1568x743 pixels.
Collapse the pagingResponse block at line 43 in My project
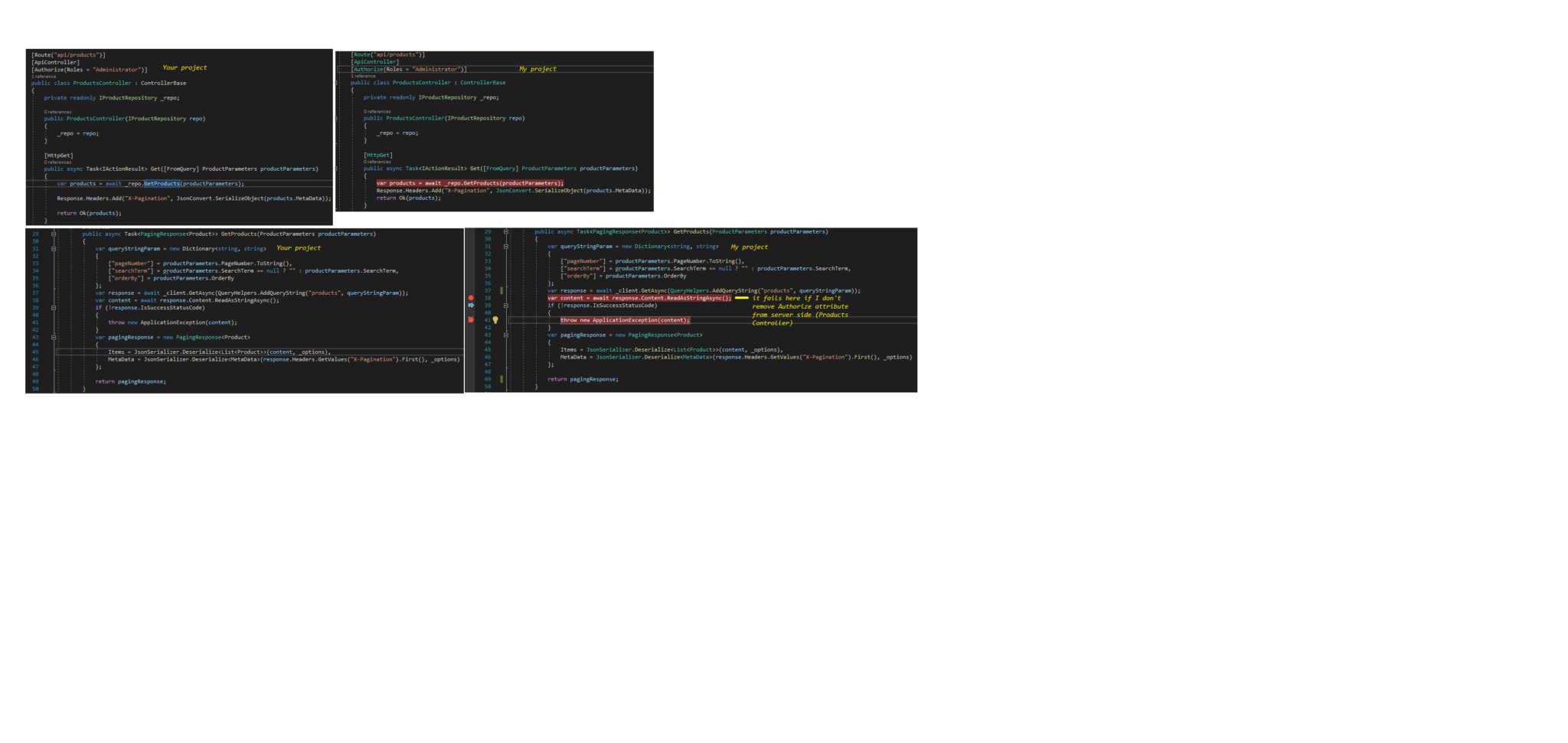pos(506,335)
